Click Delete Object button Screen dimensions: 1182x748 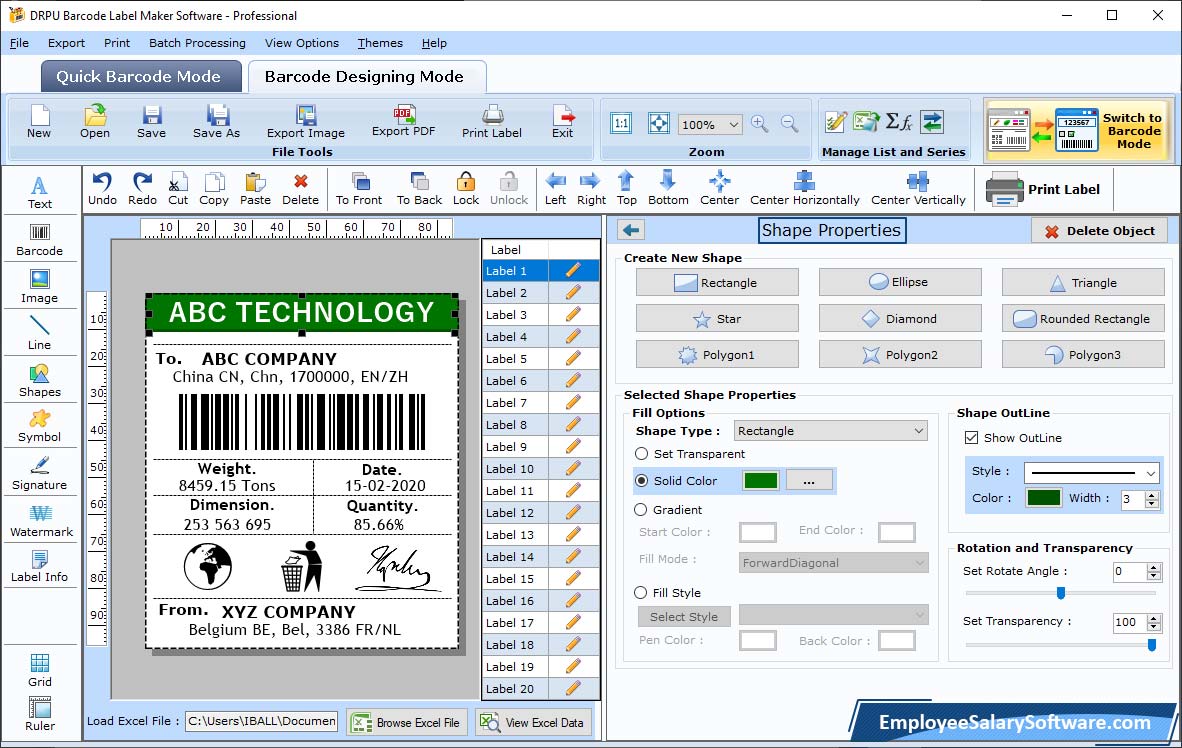tap(1100, 231)
